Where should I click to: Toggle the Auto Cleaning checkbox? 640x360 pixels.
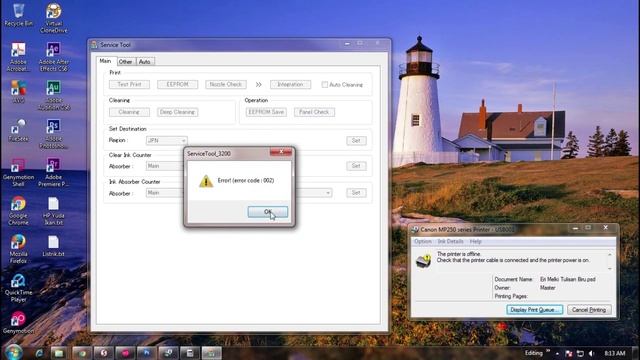[324, 84]
